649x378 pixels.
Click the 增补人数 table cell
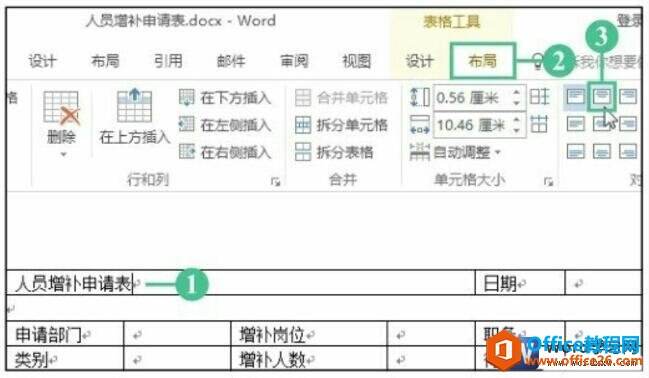point(309,359)
